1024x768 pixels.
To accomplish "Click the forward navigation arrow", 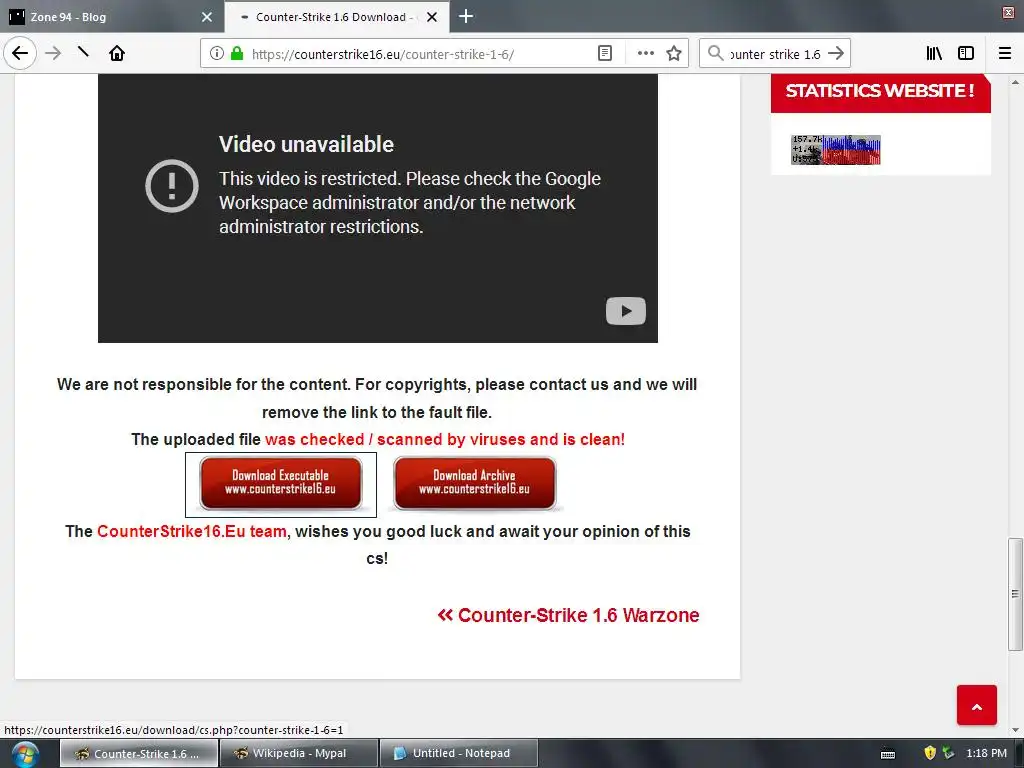I will point(53,53).
